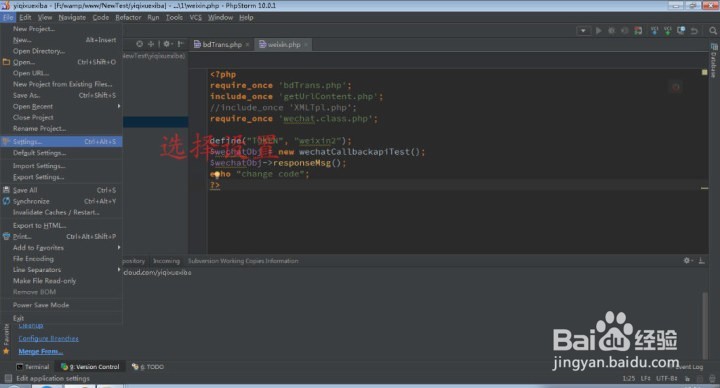Open the Refactor menu
720x388 pixels.
(128, 17)
